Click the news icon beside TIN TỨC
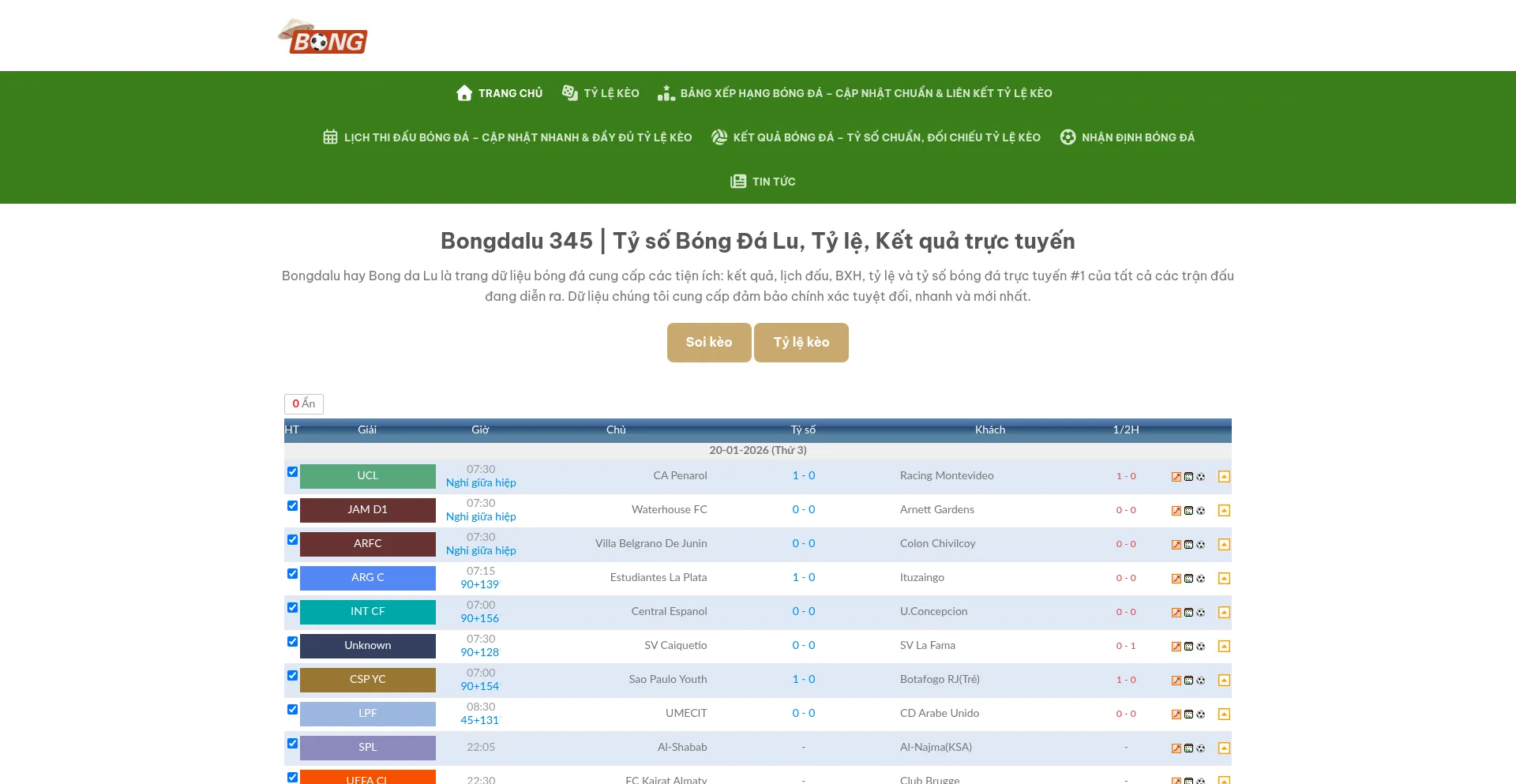The height and width of the screenshot is (784, 1516). 738,181
